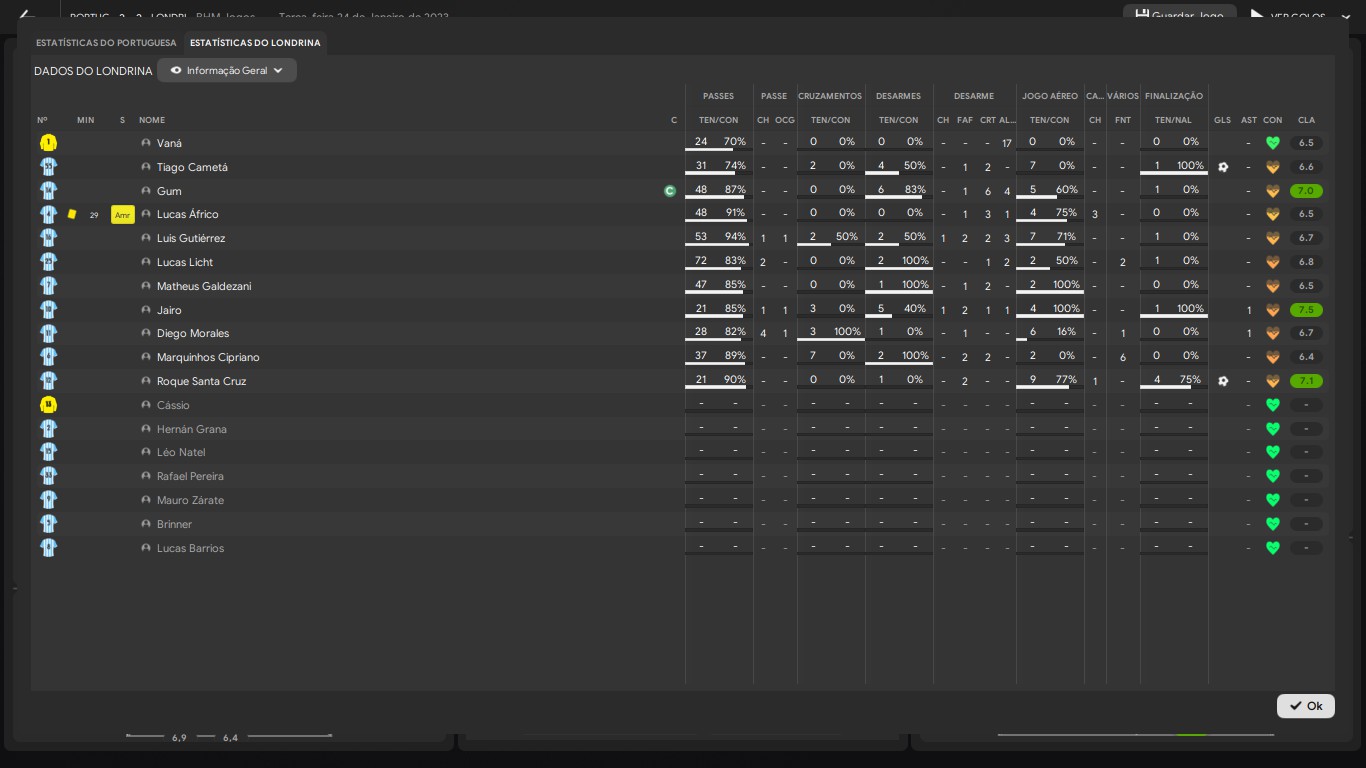Click profile icon beside Lucas Licht
The width and height of the screenshot is (1366, 768).
pos(146,262)
